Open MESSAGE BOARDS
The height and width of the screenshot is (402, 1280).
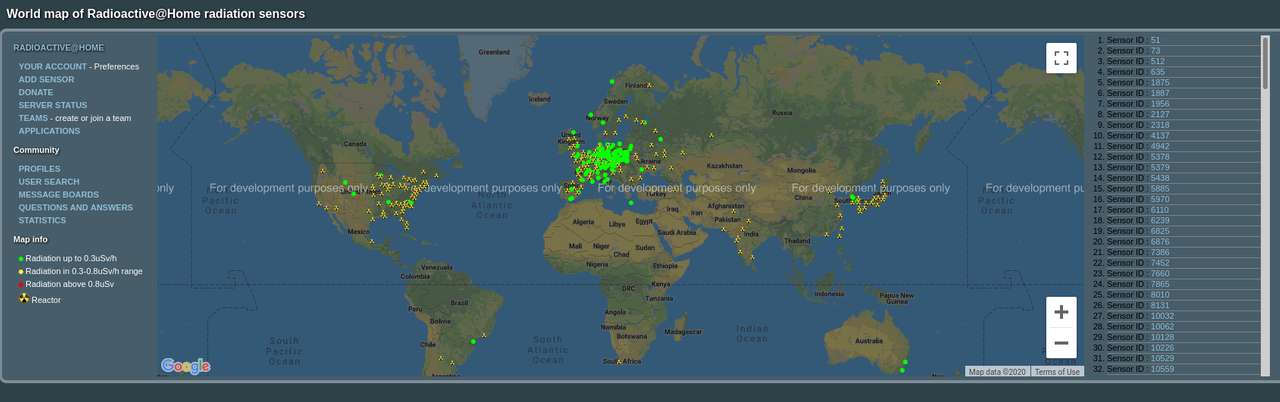coord(59,195)
